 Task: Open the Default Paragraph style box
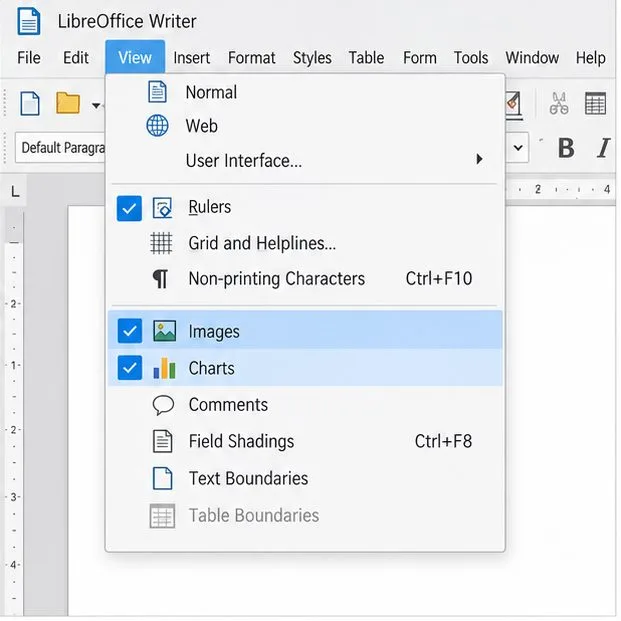tap(60, 148)
